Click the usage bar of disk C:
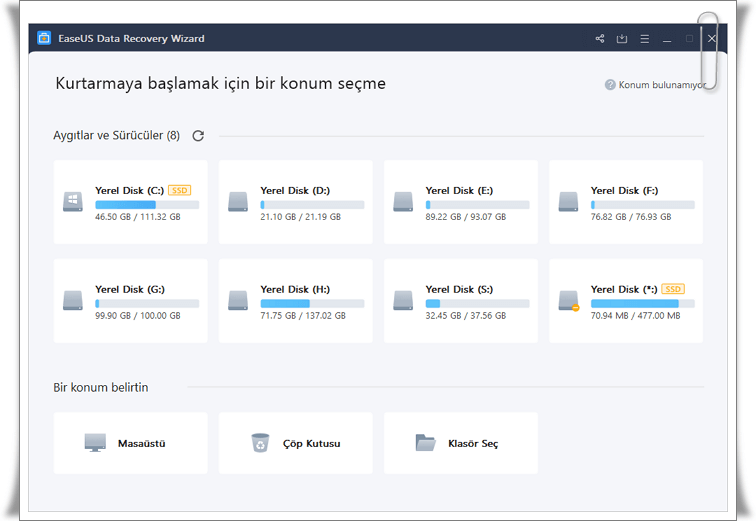756x521 pixels. (147, 205)
